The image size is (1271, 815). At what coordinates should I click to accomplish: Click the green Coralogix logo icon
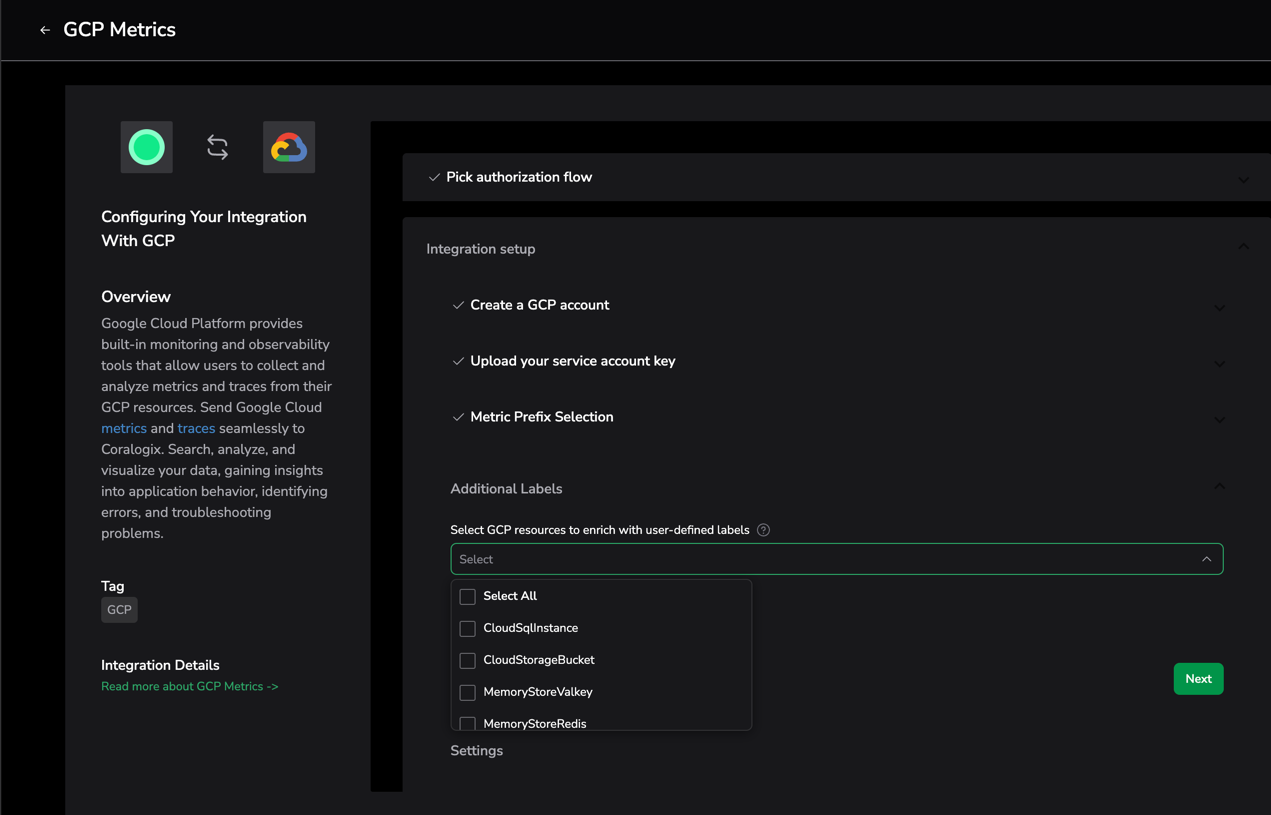point(147,147)
